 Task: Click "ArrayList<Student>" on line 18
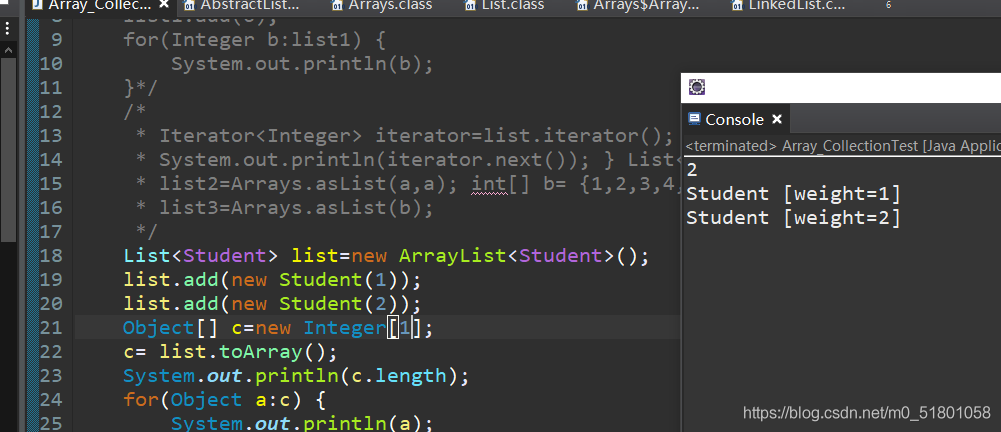tap(508, 256)
